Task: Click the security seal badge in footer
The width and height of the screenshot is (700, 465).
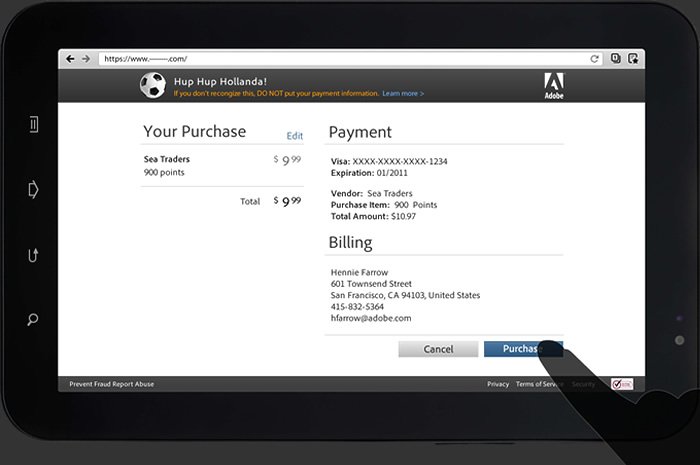Action: (x=622, y=384)
